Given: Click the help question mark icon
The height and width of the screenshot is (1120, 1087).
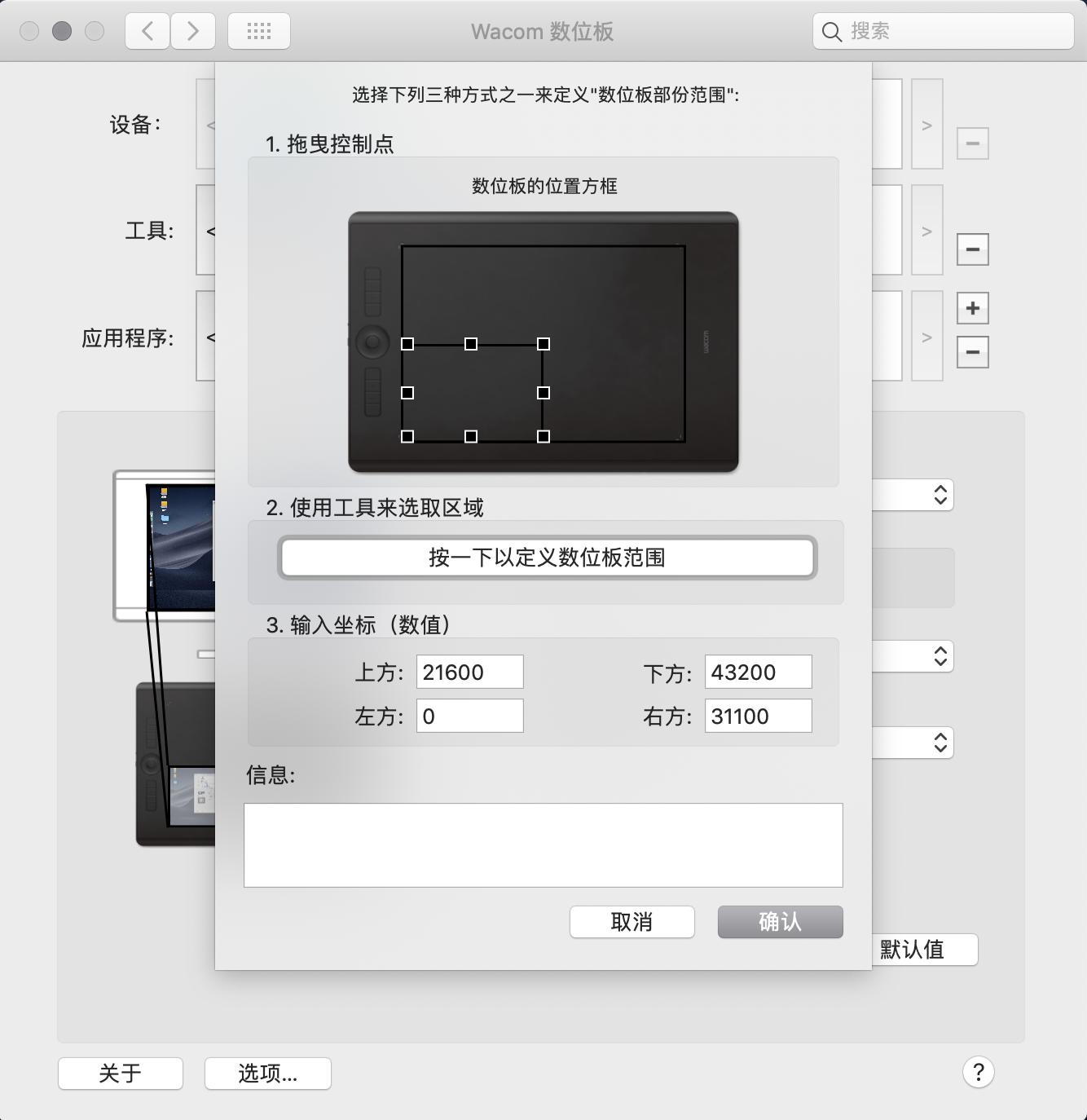Looking at the screenshot, I should pos(979,1073).
